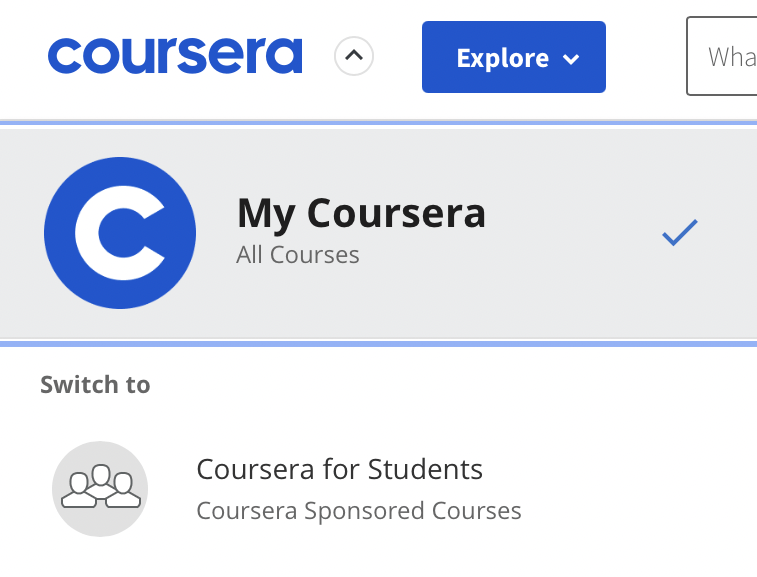Click the All Courses subtitle text
This screenshot has width=757, height=577.
(298, 255)
